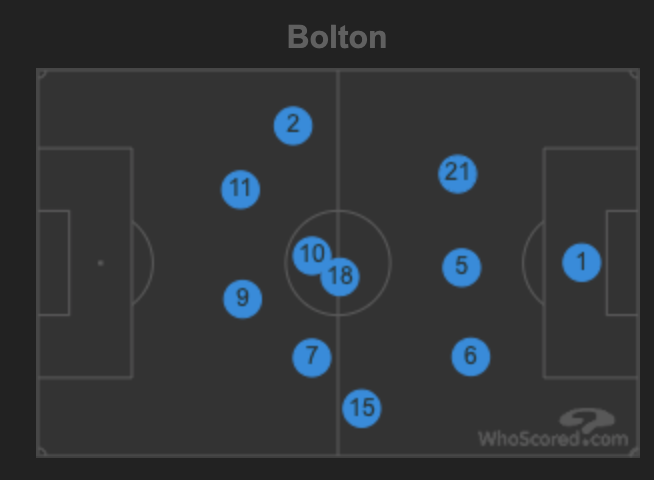
Task: Select player marker number 11
Action: [240, 189]
